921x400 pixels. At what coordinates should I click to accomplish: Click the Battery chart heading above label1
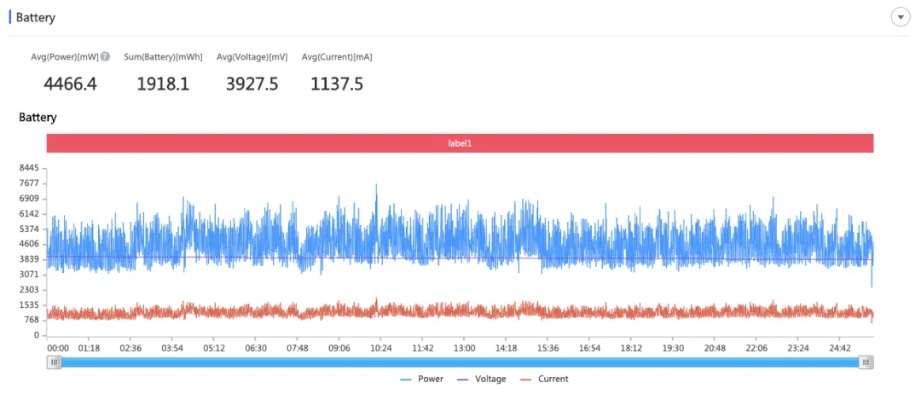[x=38, y=117]
